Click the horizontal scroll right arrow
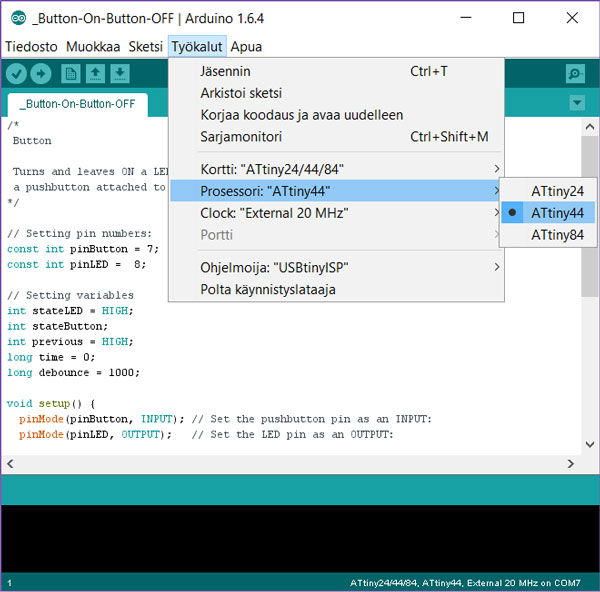The width and height of the screenshot is (600, 592). click(571, 463)
